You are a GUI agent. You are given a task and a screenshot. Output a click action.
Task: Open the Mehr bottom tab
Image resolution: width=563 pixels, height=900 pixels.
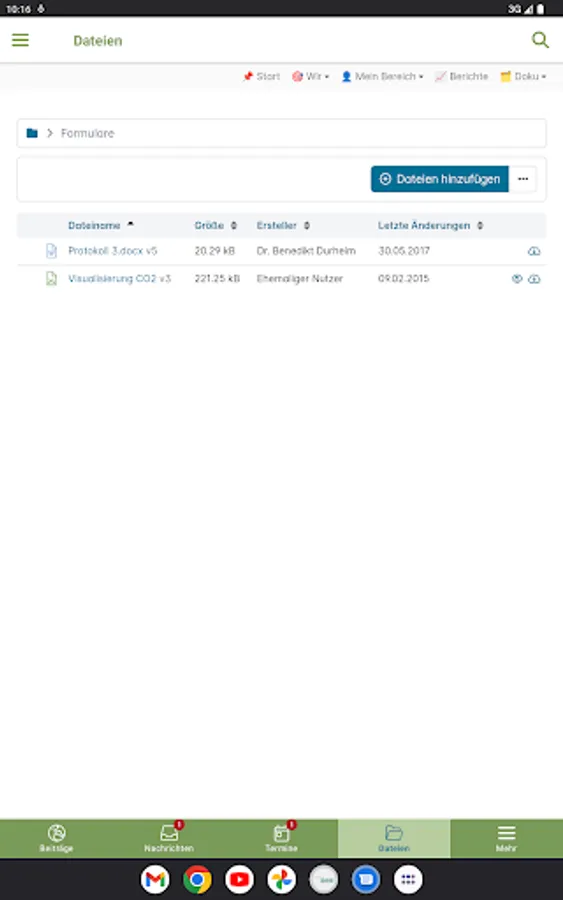coord(506,839)
